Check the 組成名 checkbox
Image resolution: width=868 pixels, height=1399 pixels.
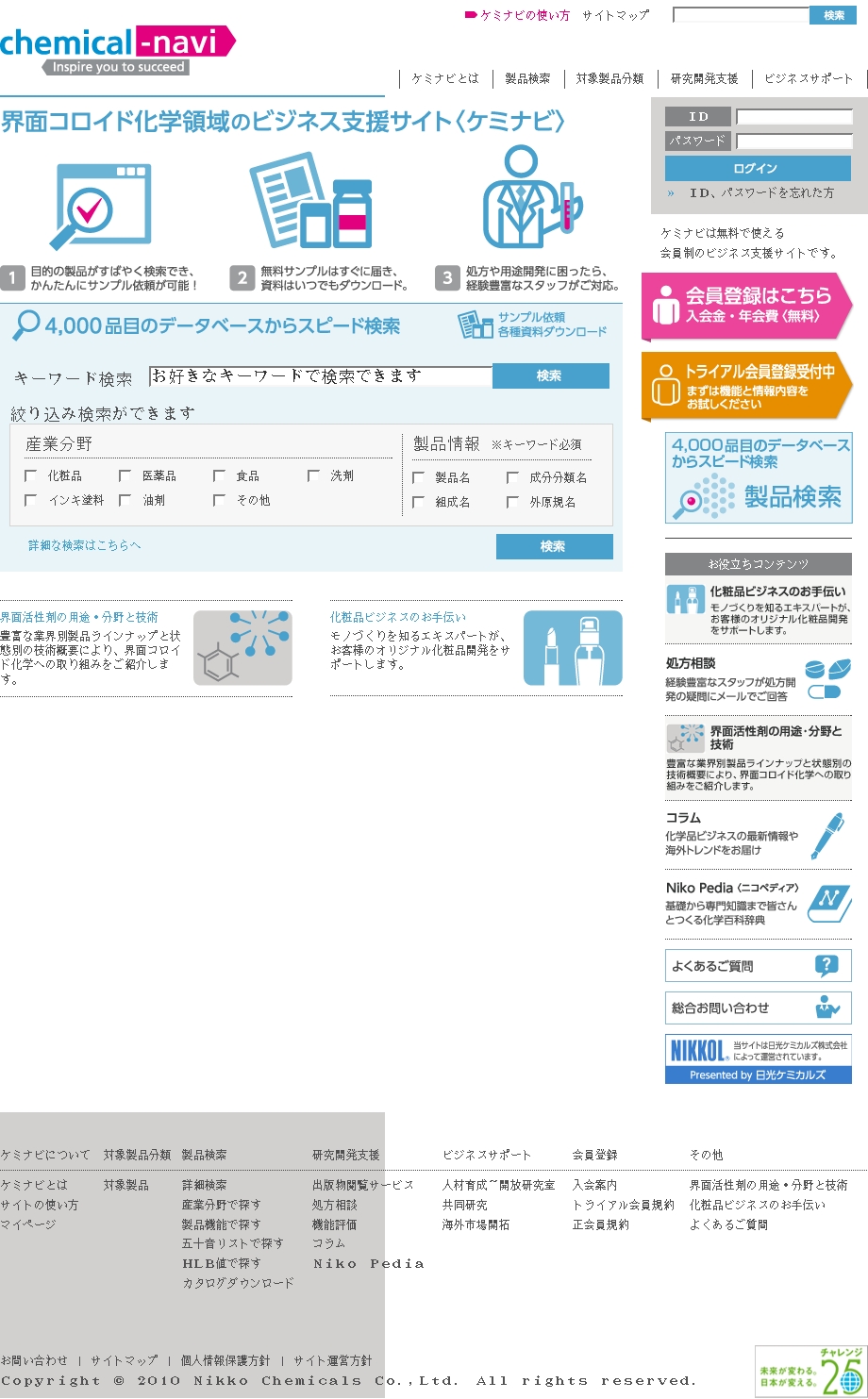[x=419, y=502]
